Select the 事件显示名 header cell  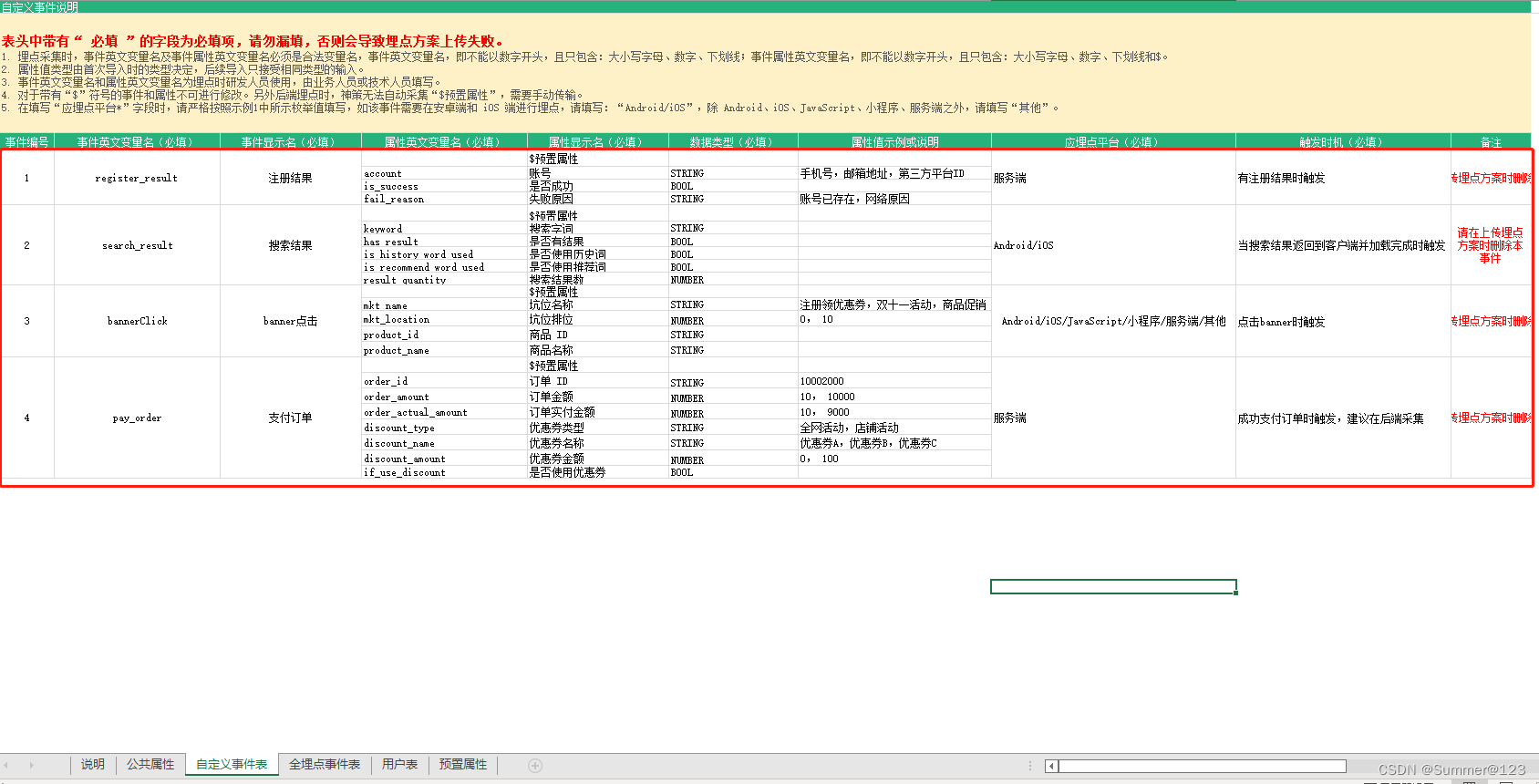291,141
